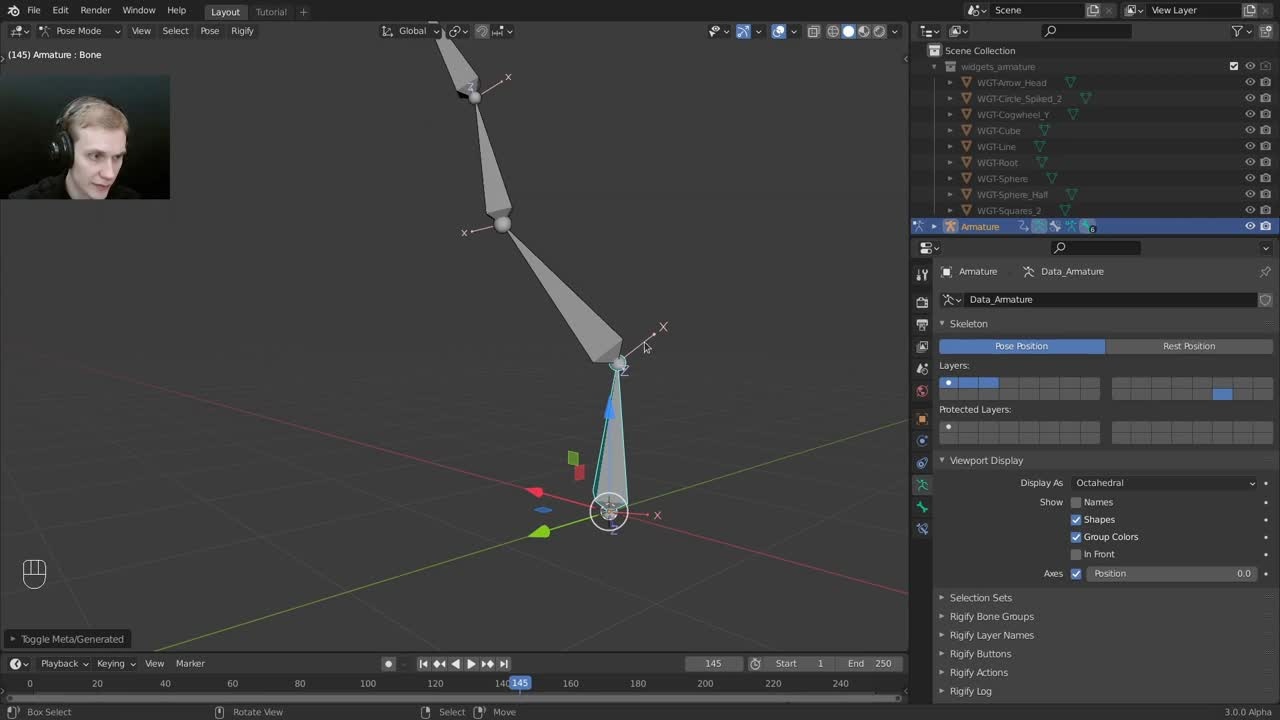Open the Bone Constraints properties tab
Image resolution: width=1280 pixels, height=720 pixels.
922,529
